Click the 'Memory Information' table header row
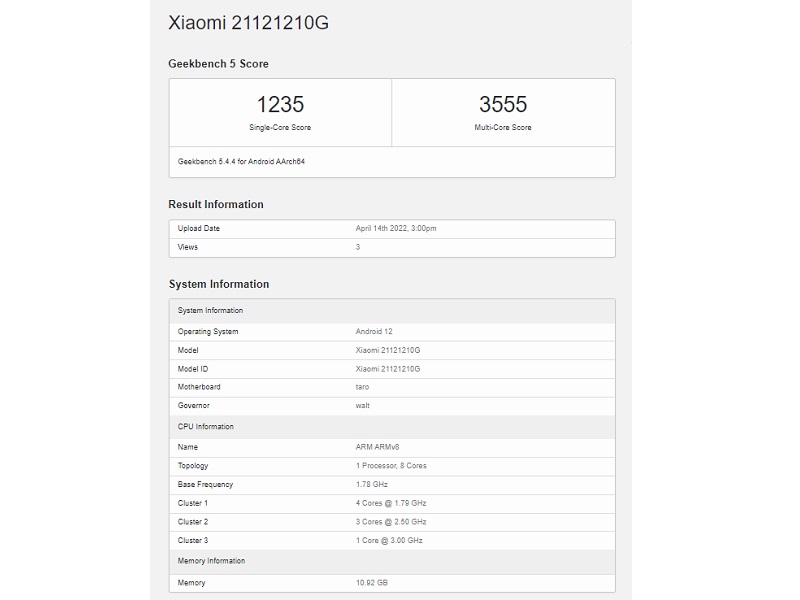This screenshot has height=600, width=800. coord(392,561)
